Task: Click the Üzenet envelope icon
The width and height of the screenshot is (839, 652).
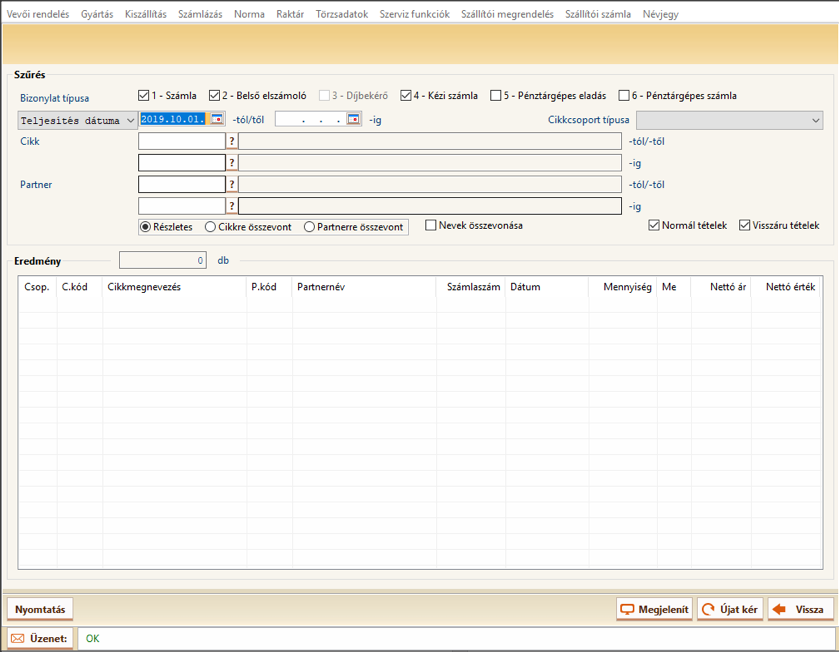Action: [18, 639]
